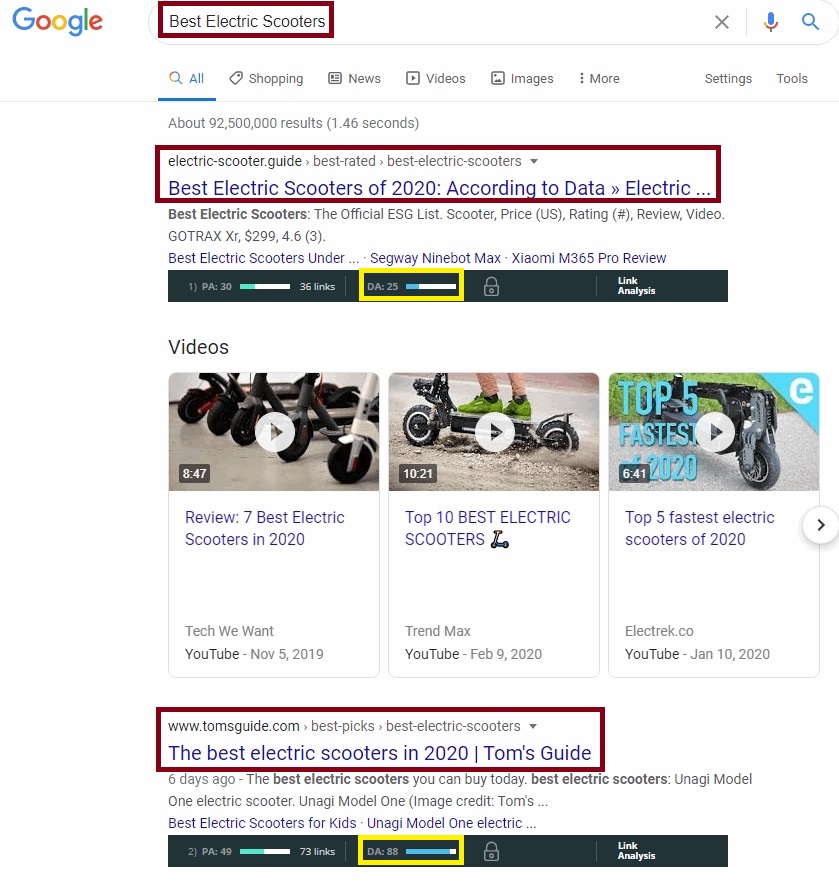Expand dropdown arrow beside electric-scooter.guide URL
839x883 pixels.
click(534, 162)
